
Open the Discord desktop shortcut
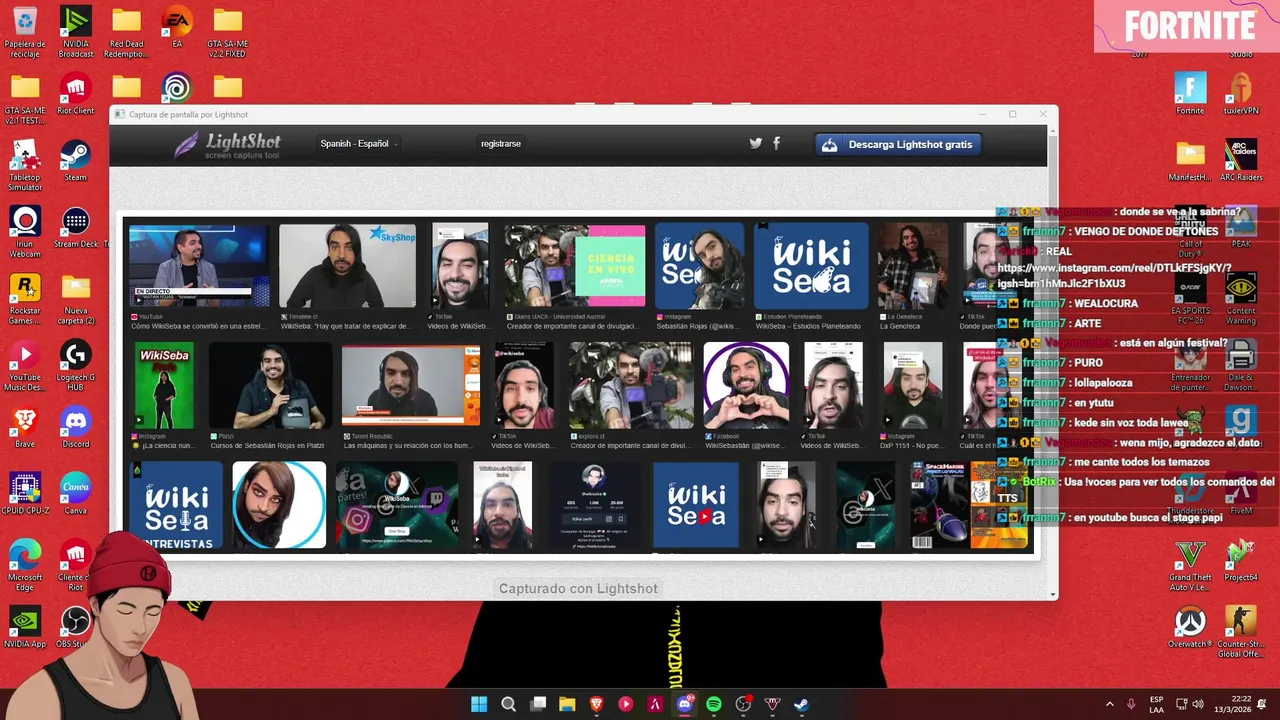coord(76,428)
